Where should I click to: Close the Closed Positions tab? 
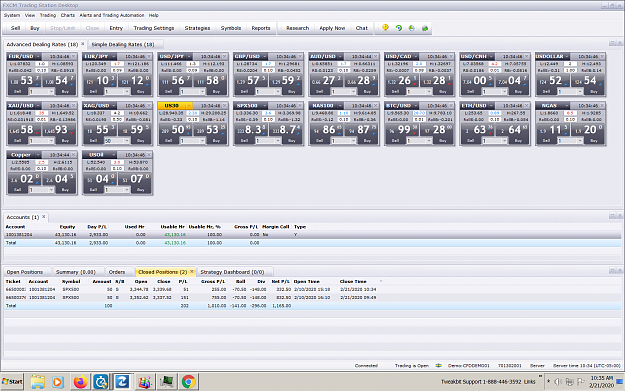pyautogui.click(x=192, y=272)
